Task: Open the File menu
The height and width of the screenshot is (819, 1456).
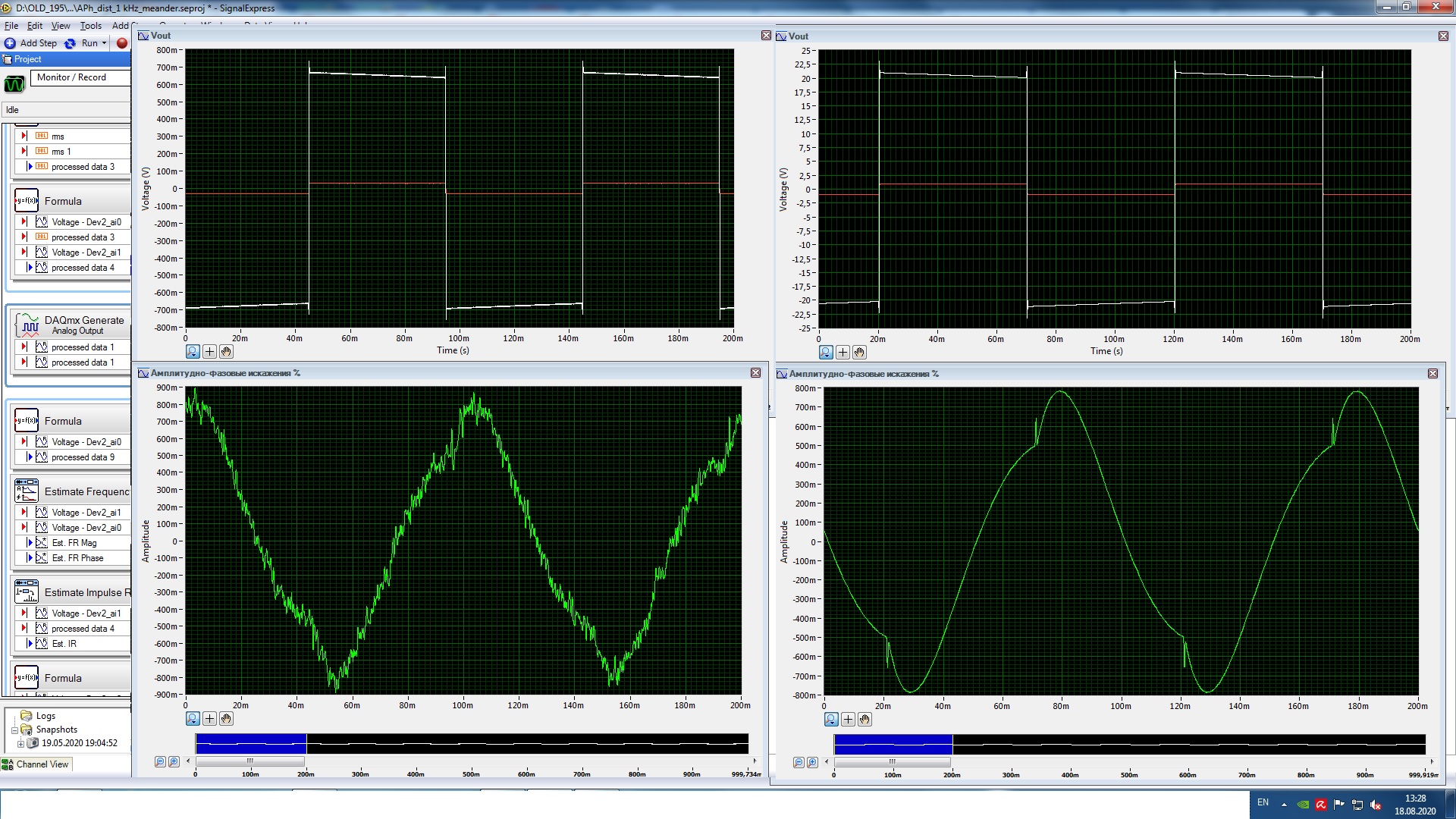Action: point(11,25)
